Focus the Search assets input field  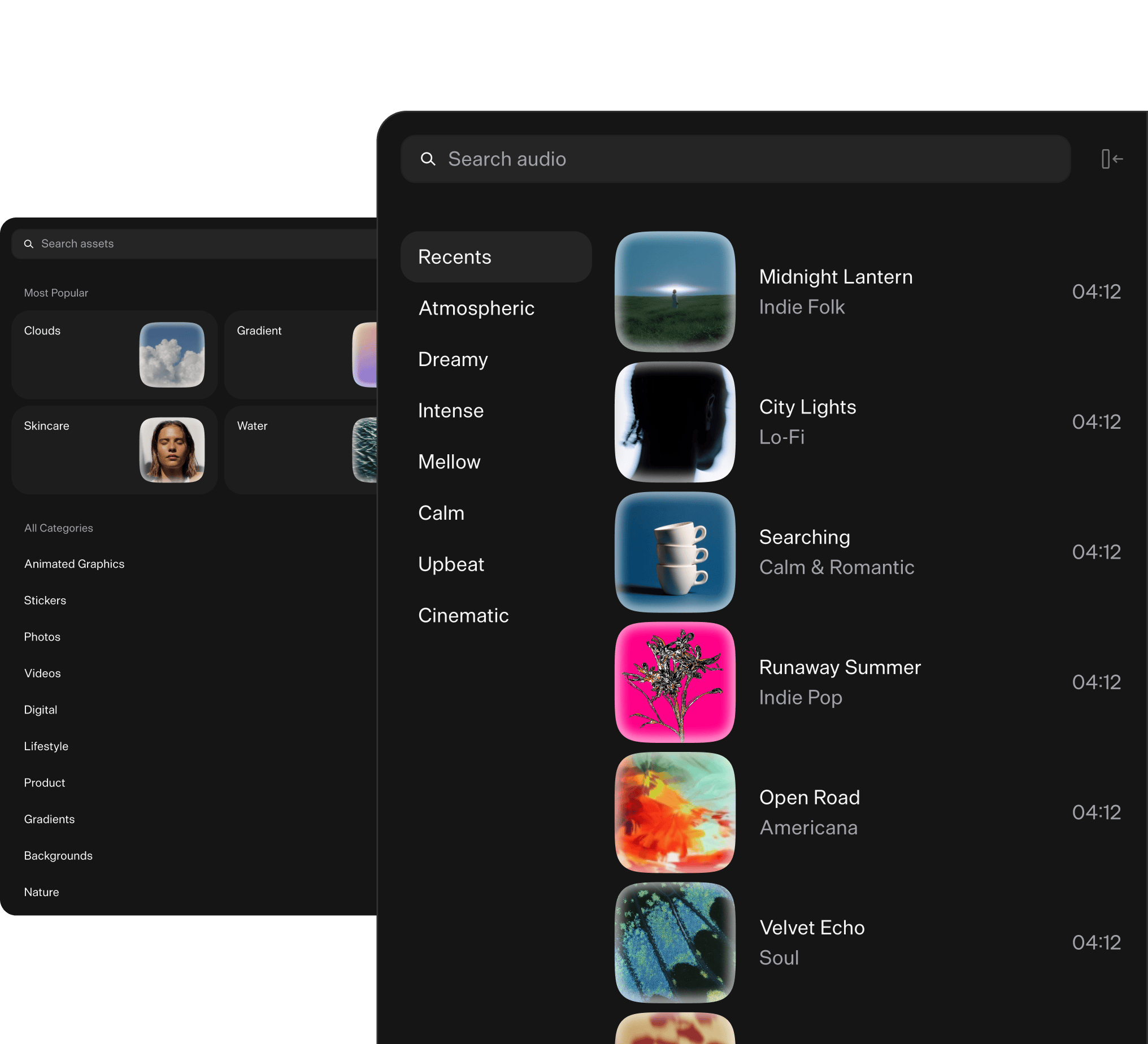click(194, 244)
